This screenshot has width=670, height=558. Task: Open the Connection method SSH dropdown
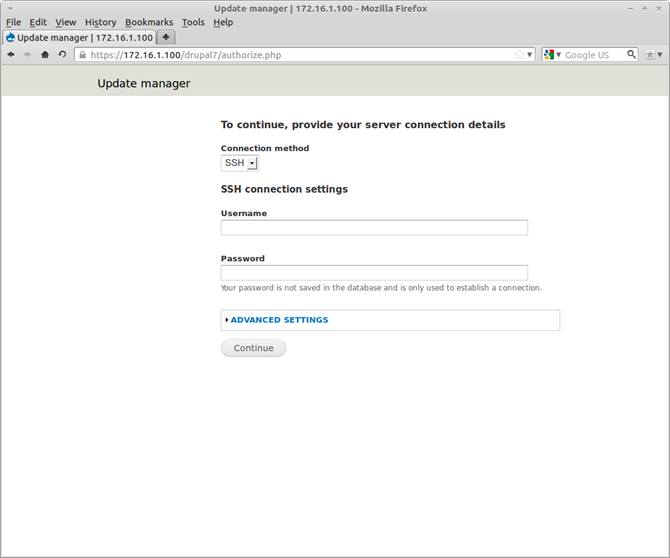pyautogui.click(x=240, y=163)
